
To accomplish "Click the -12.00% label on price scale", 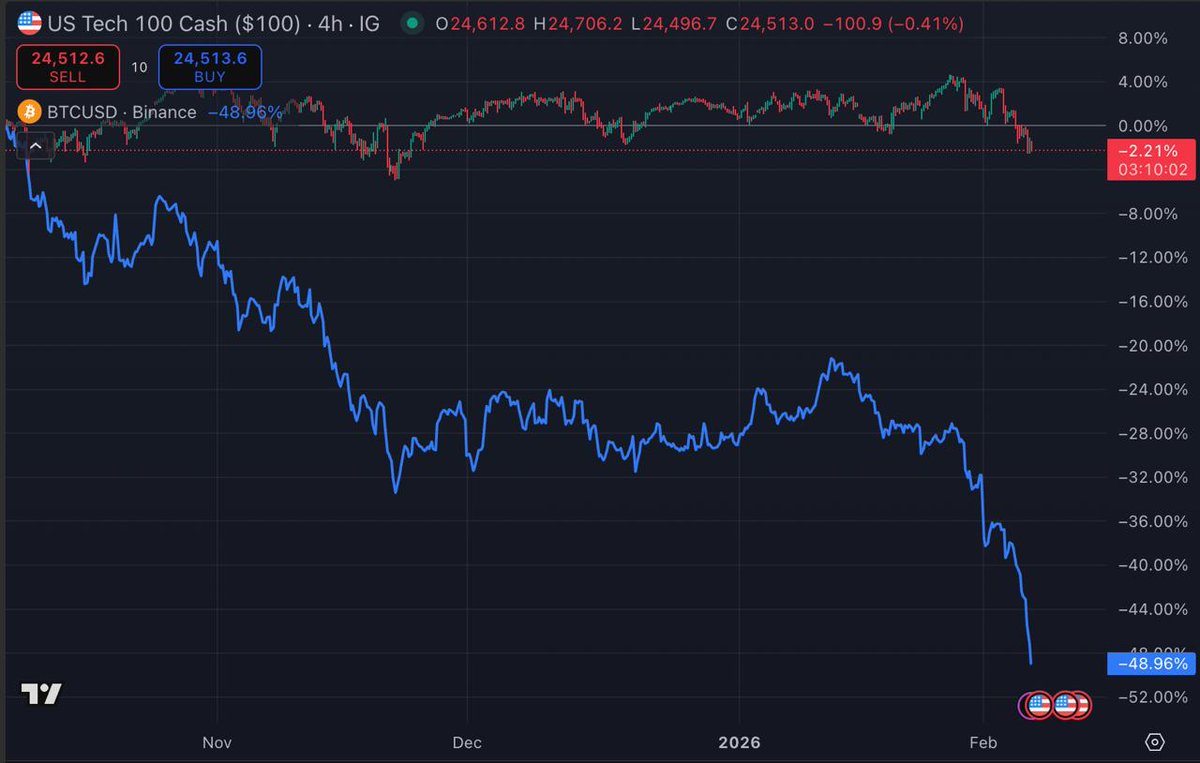I will pos(1151,258).
